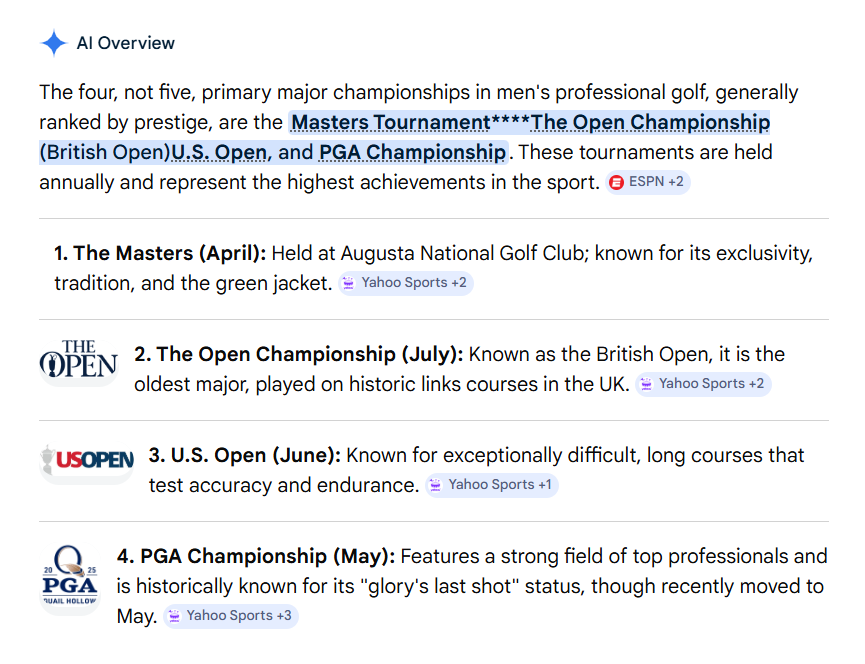
Task: Select the "2. The Open Championship (July)" heading
Action: [x=296, y=354]
